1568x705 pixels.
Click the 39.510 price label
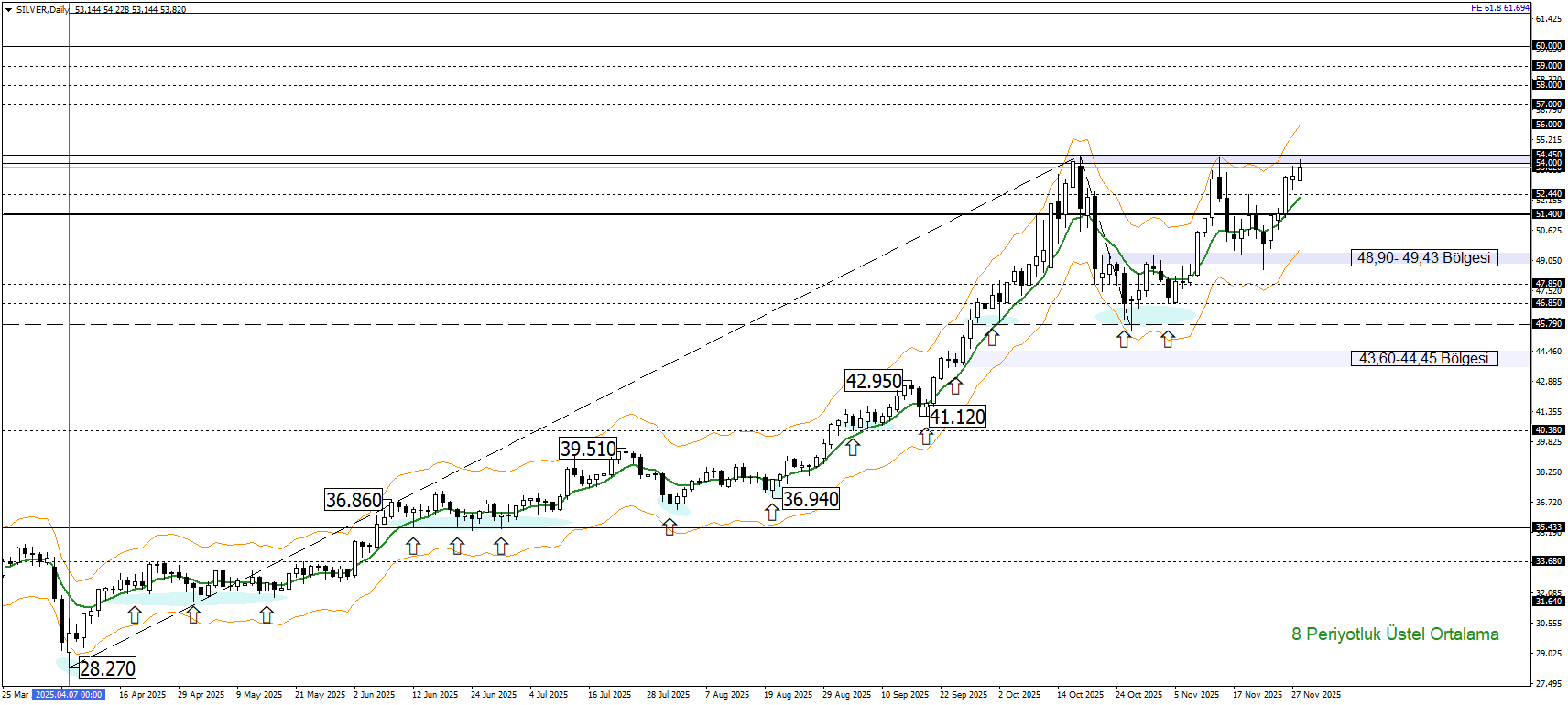point(588,449)
